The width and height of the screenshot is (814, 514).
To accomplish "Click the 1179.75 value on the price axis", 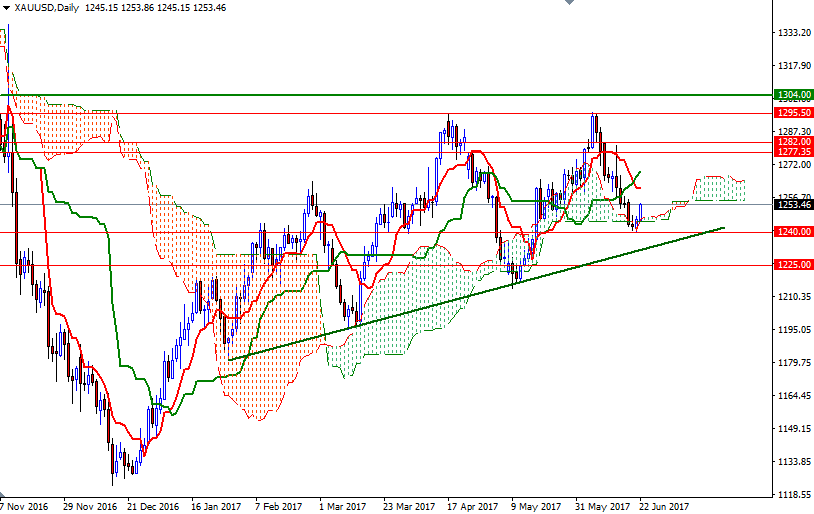I will click(792, 363).
